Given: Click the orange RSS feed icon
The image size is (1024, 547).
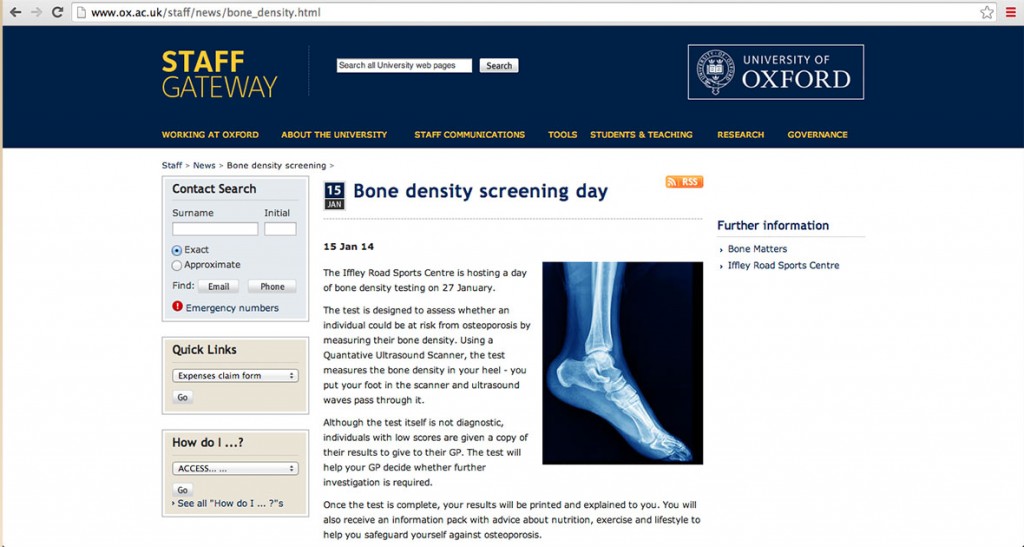Looking at the screenshot, I should coord(685,182).
